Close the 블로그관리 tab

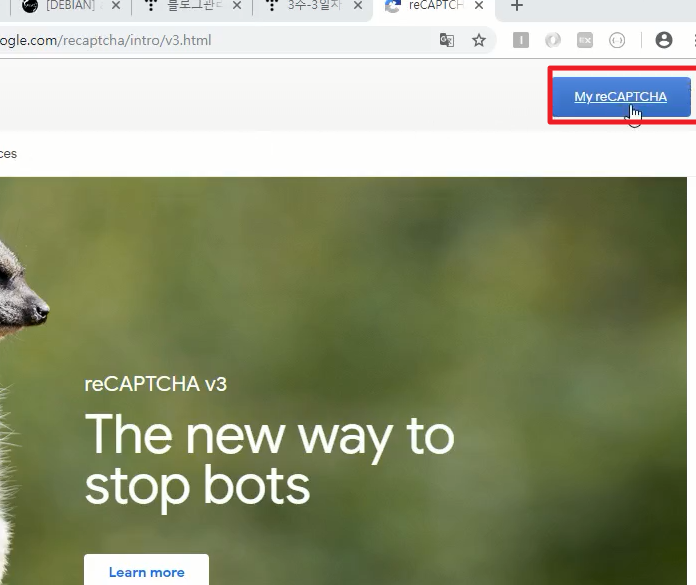coord(237,6)
